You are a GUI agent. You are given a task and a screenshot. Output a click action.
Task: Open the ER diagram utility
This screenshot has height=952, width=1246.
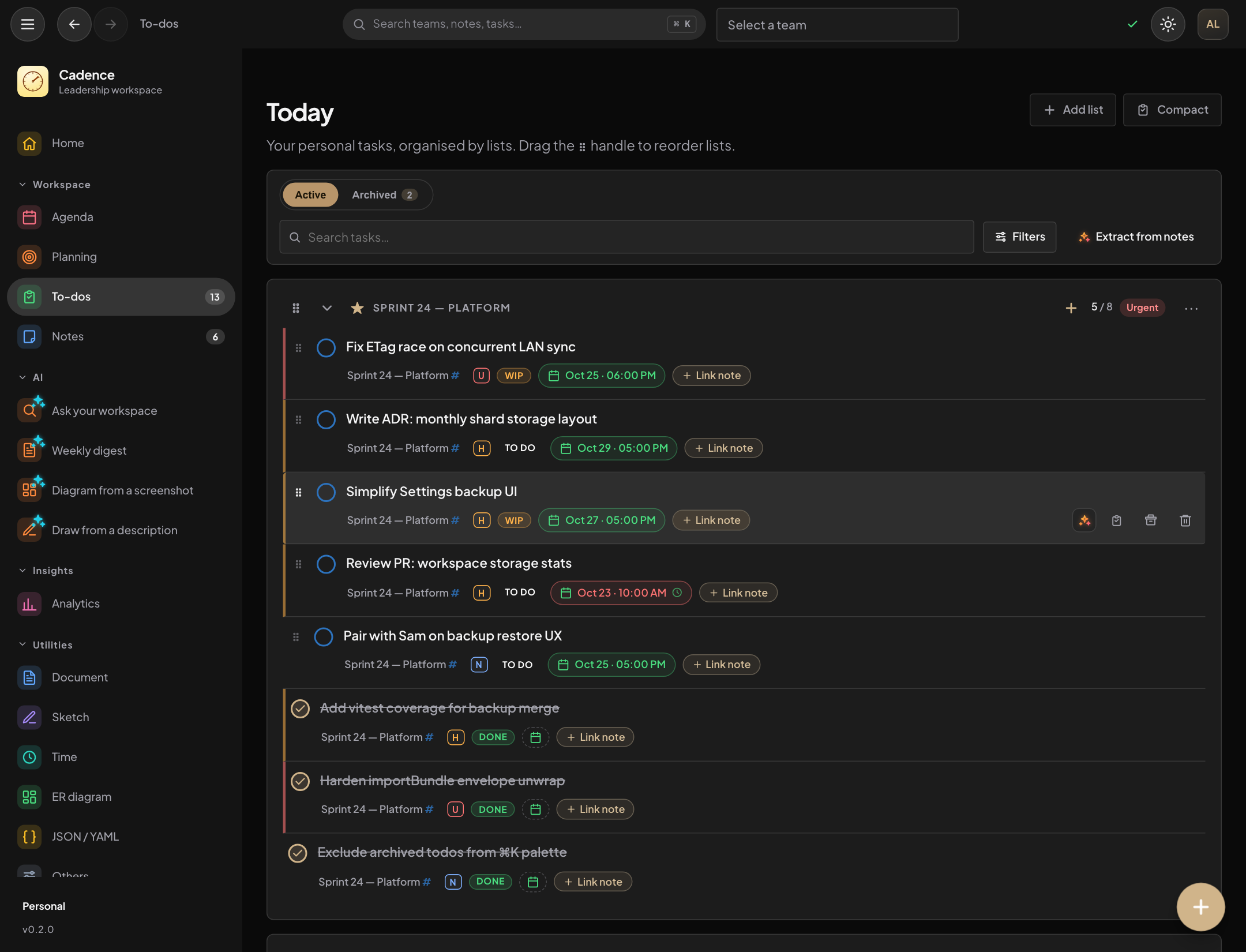pos(121,797)
